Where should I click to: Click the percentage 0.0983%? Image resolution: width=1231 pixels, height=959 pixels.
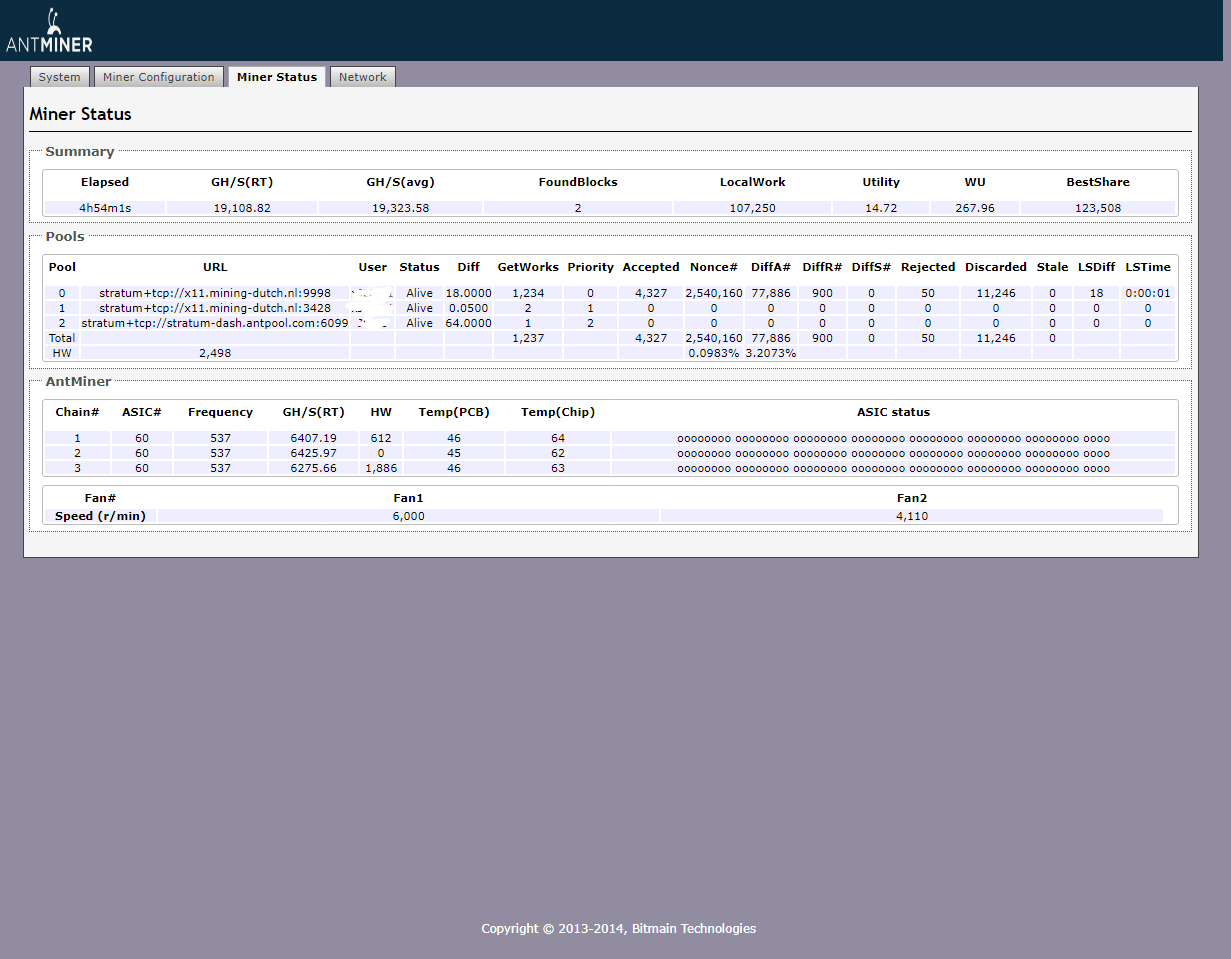pos(714,353)
